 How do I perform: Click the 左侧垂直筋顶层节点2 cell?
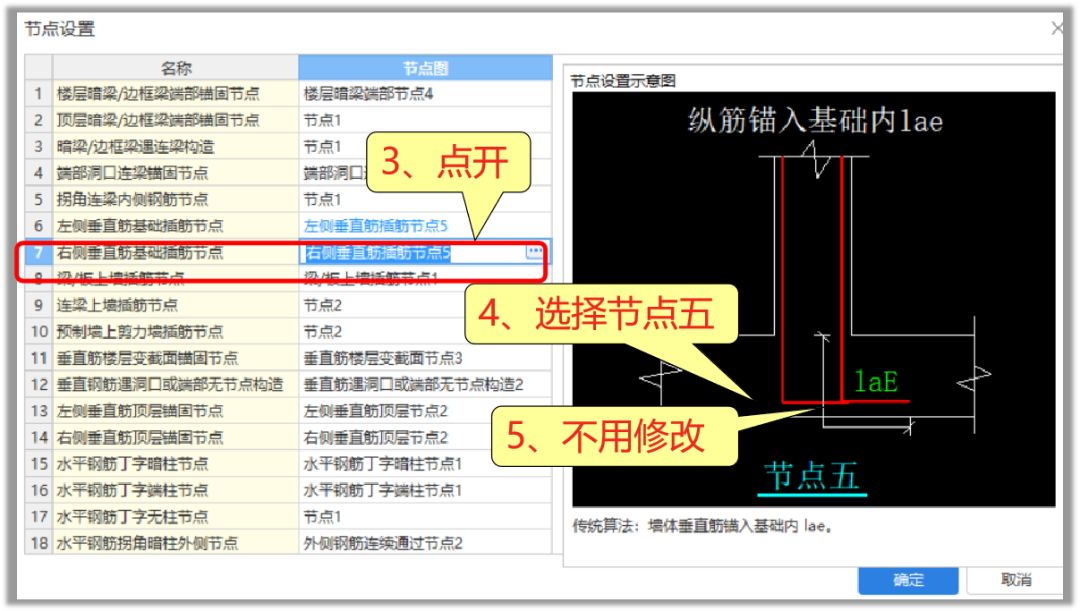coord(425,411)
